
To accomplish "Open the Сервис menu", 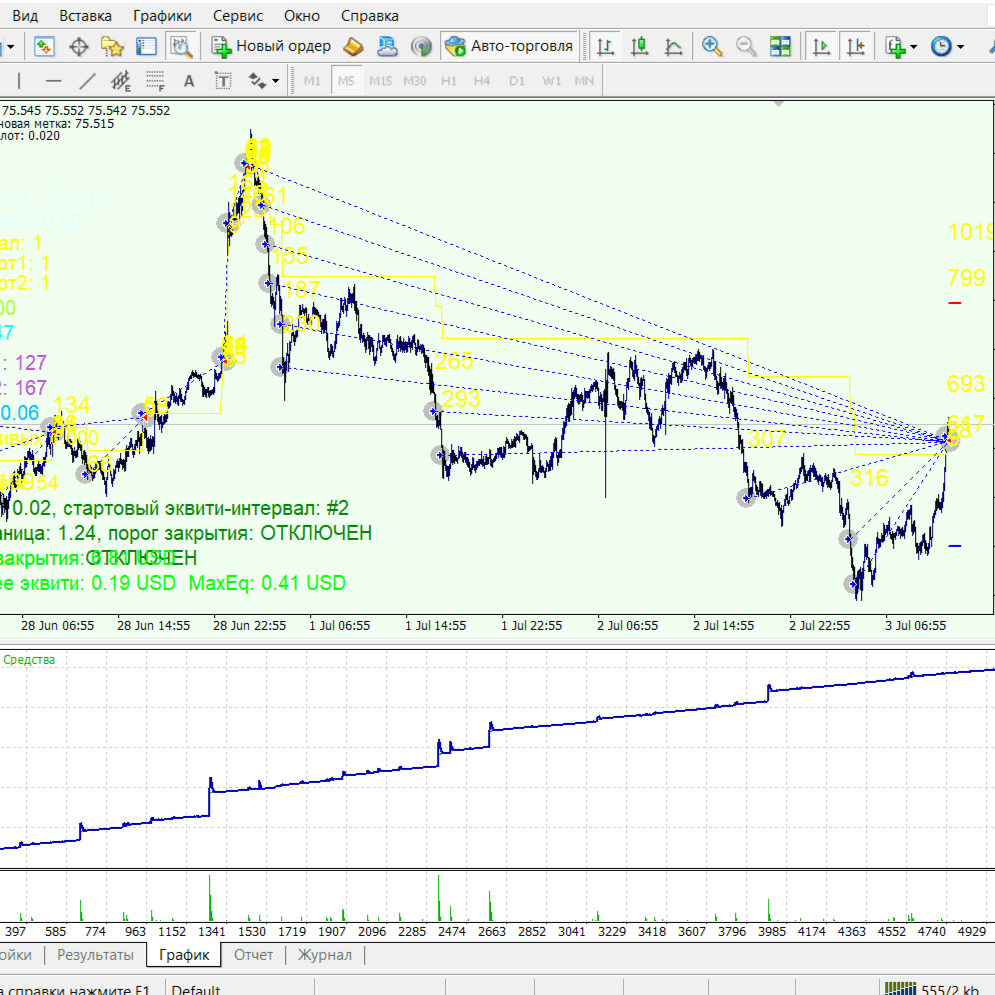I will tap(239, 16).
